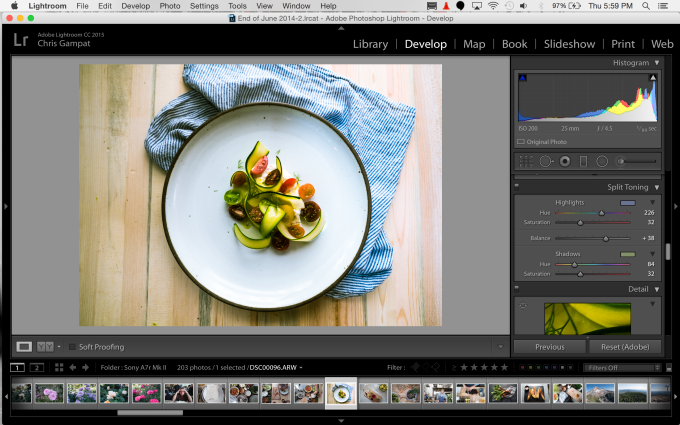The height and width of the screenshot is (425, 680).
Task: Toggle highlight clipping indicator in histogram
Action: [652, 78]
